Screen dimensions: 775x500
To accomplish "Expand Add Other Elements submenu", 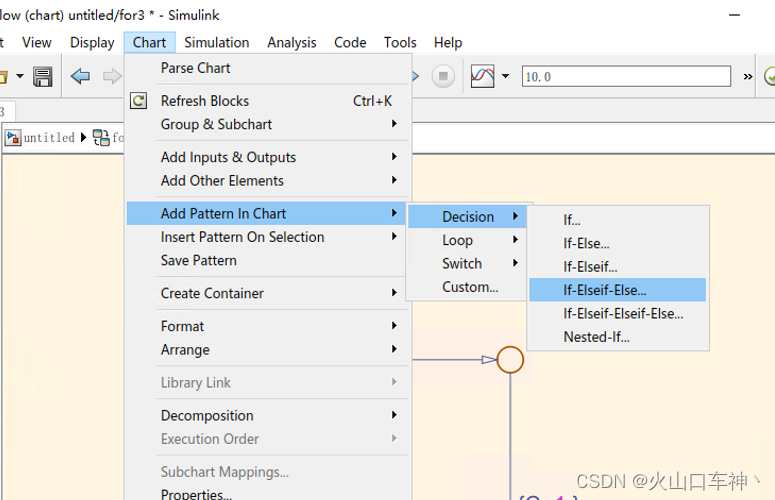I will click(x=267, y=181).
